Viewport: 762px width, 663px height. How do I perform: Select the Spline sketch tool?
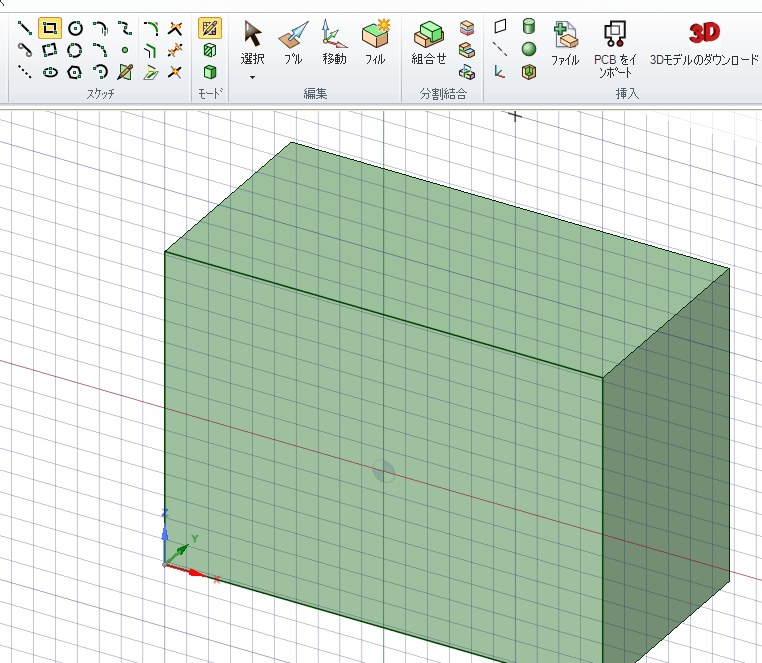click(125, 28)
